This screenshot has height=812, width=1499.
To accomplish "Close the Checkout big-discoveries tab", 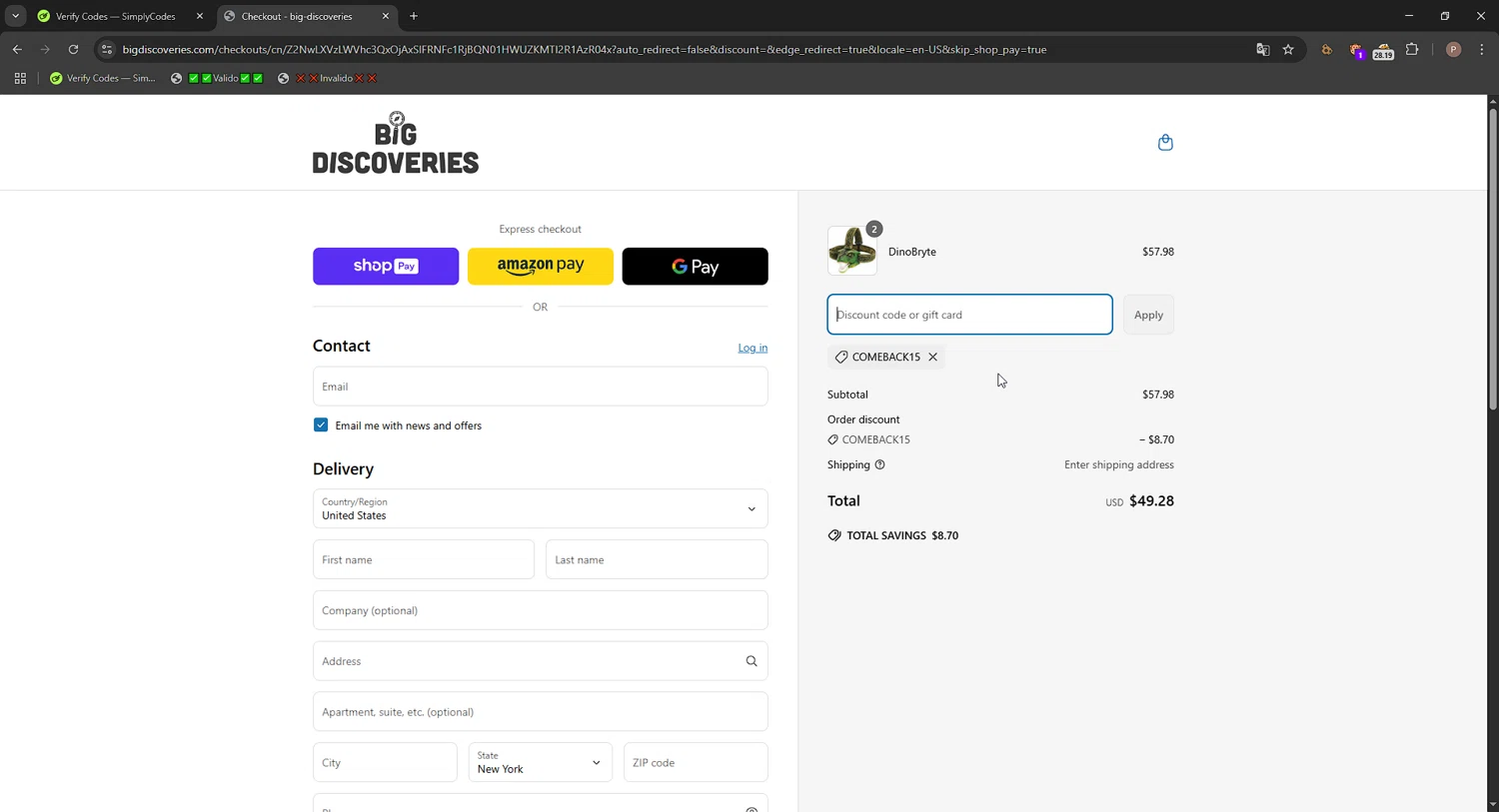I will click(385, 16).
